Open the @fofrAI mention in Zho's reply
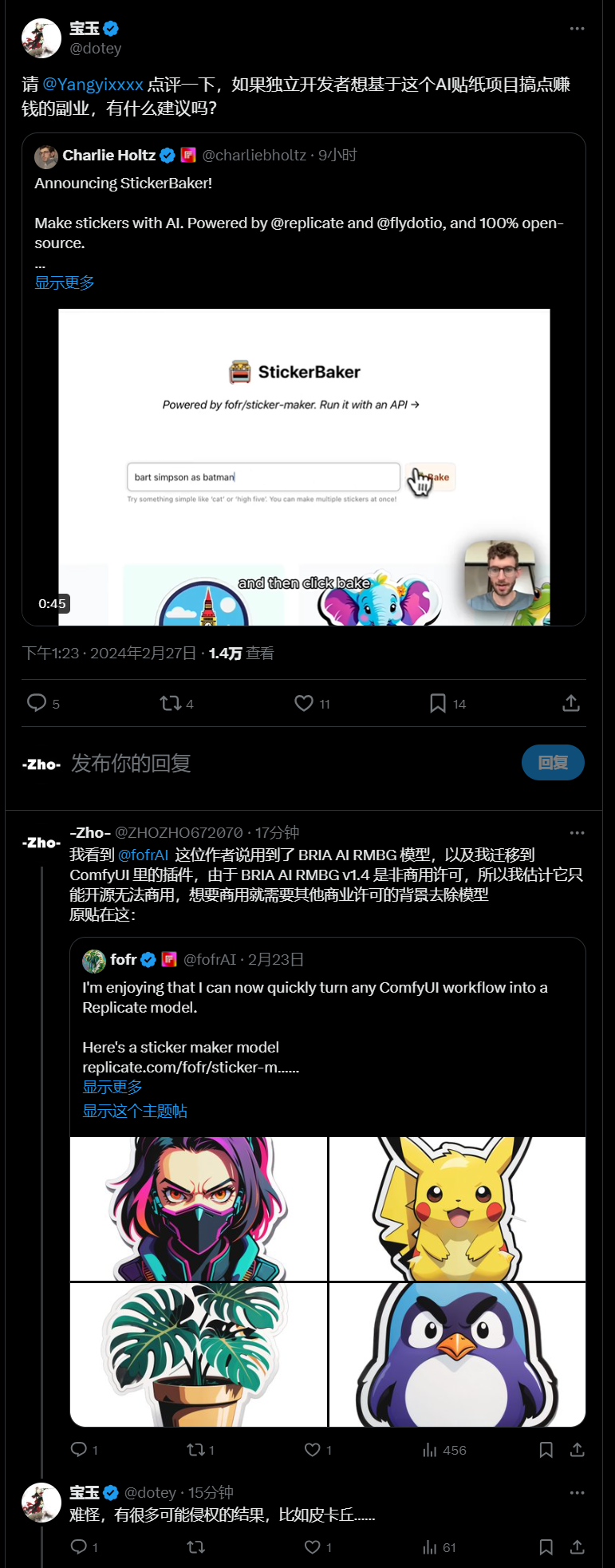Screen dimensions: 615x1568 [x=144, y=855]
